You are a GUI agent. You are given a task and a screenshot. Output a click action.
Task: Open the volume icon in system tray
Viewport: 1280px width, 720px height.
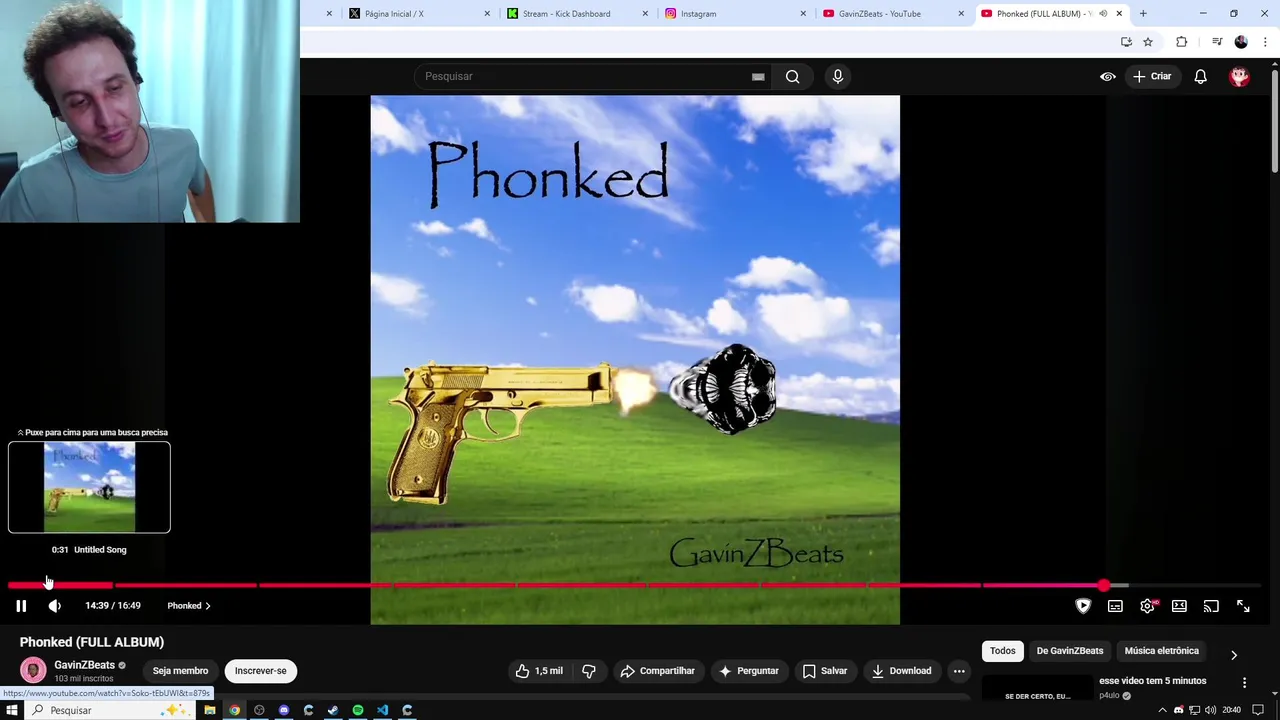click(1210, 711)
